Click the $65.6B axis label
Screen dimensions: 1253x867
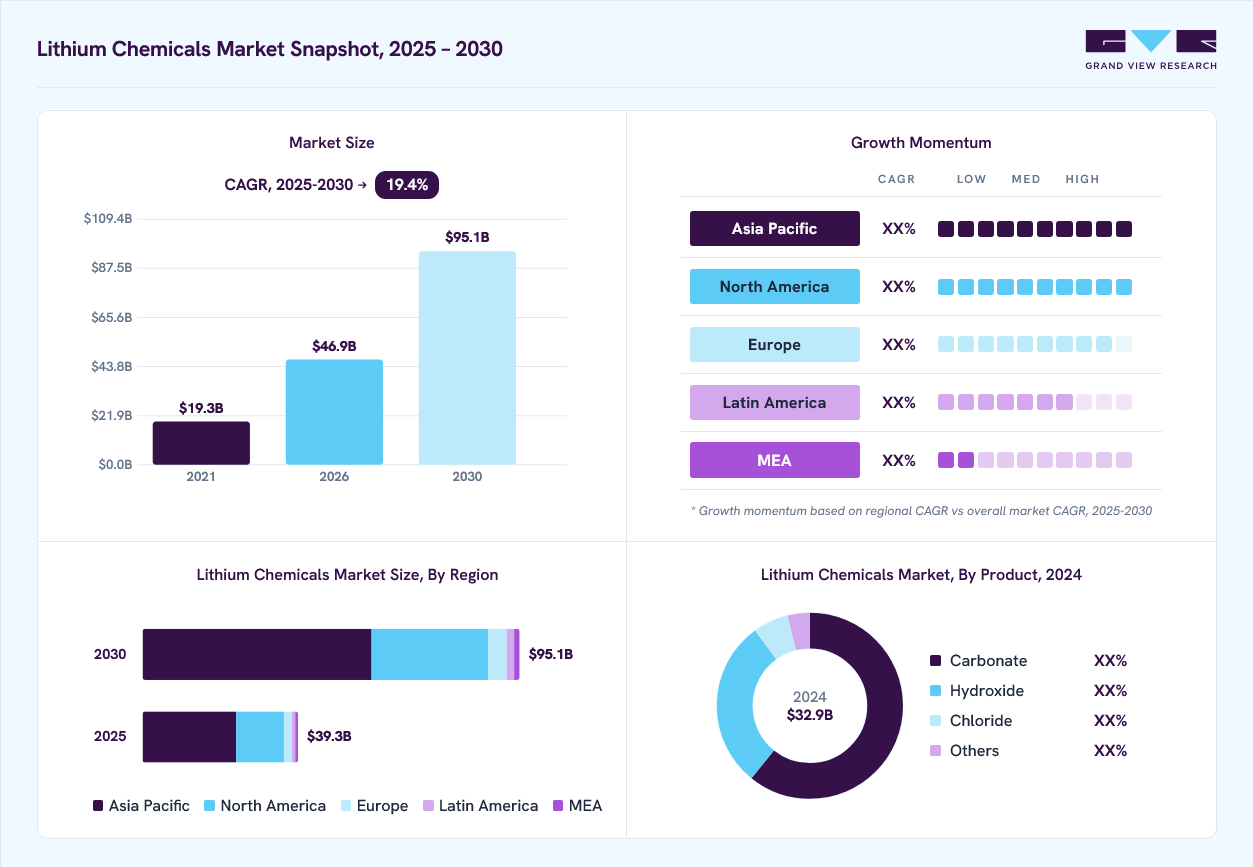(x=112, y=317)
